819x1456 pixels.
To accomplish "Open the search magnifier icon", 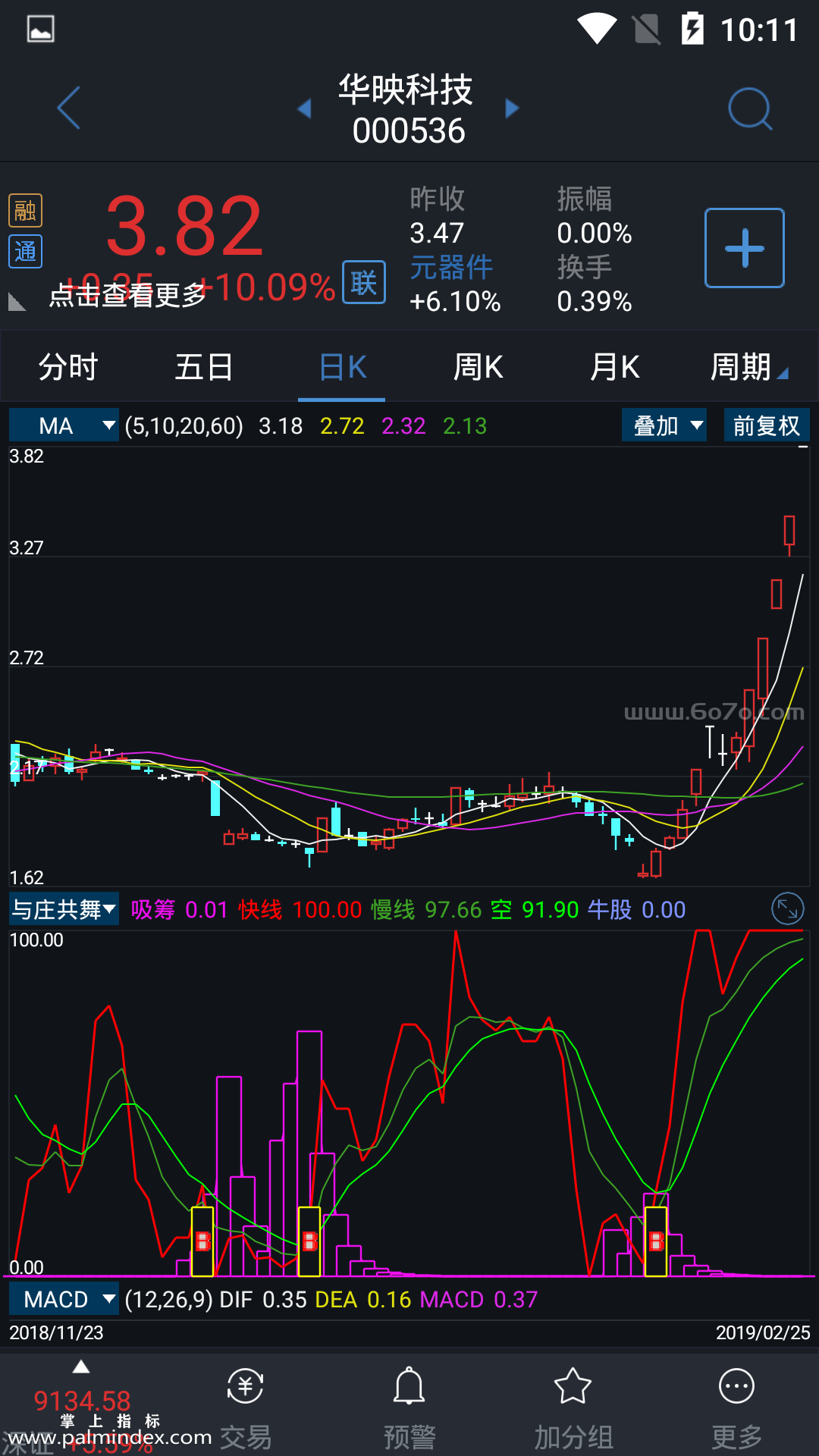I will pyautogui.click(x=750, y=109).
